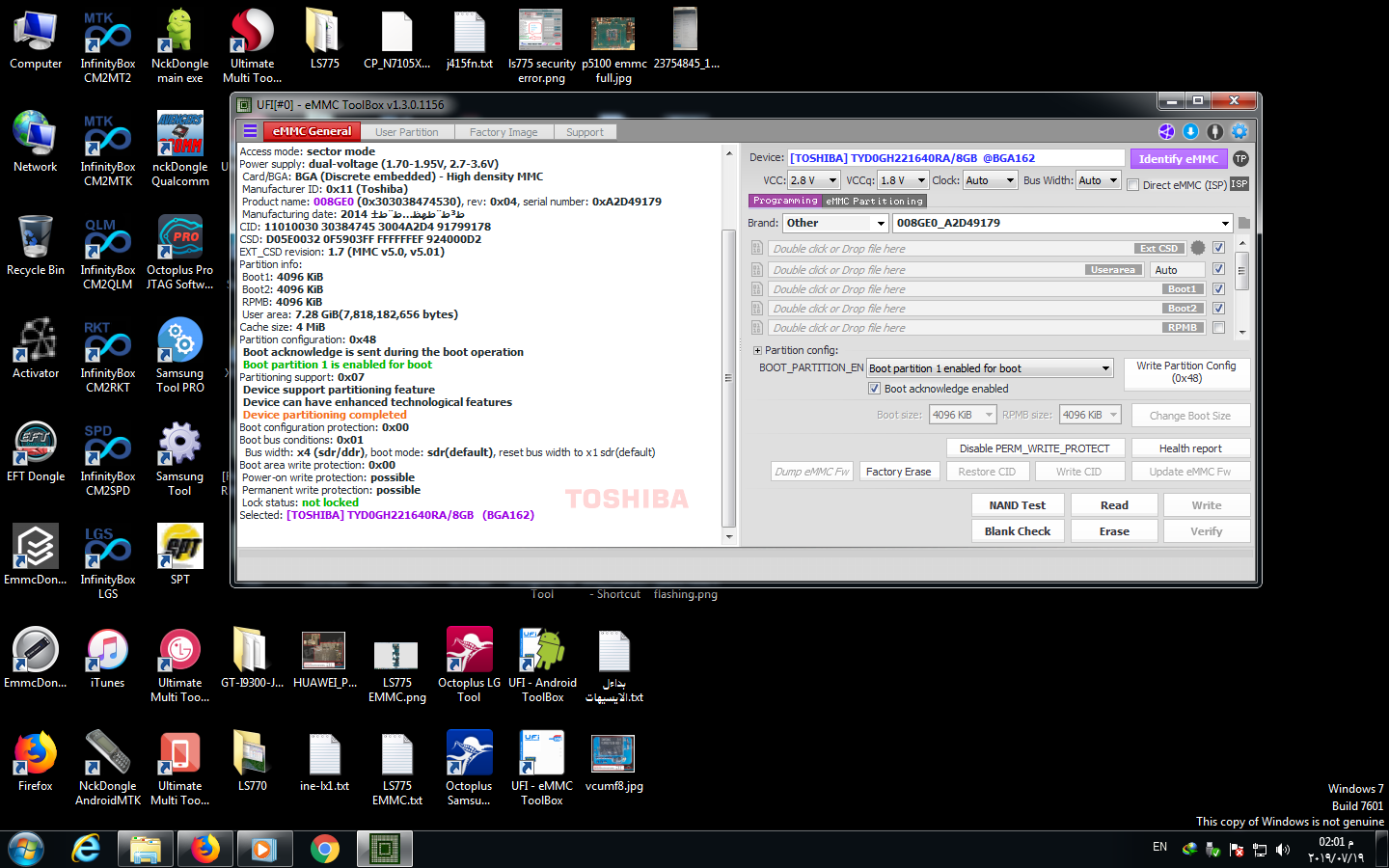Open the Recycle Bin desktop icon
The height and width of the screenshot is (868, 1389).
coord(36,245)
